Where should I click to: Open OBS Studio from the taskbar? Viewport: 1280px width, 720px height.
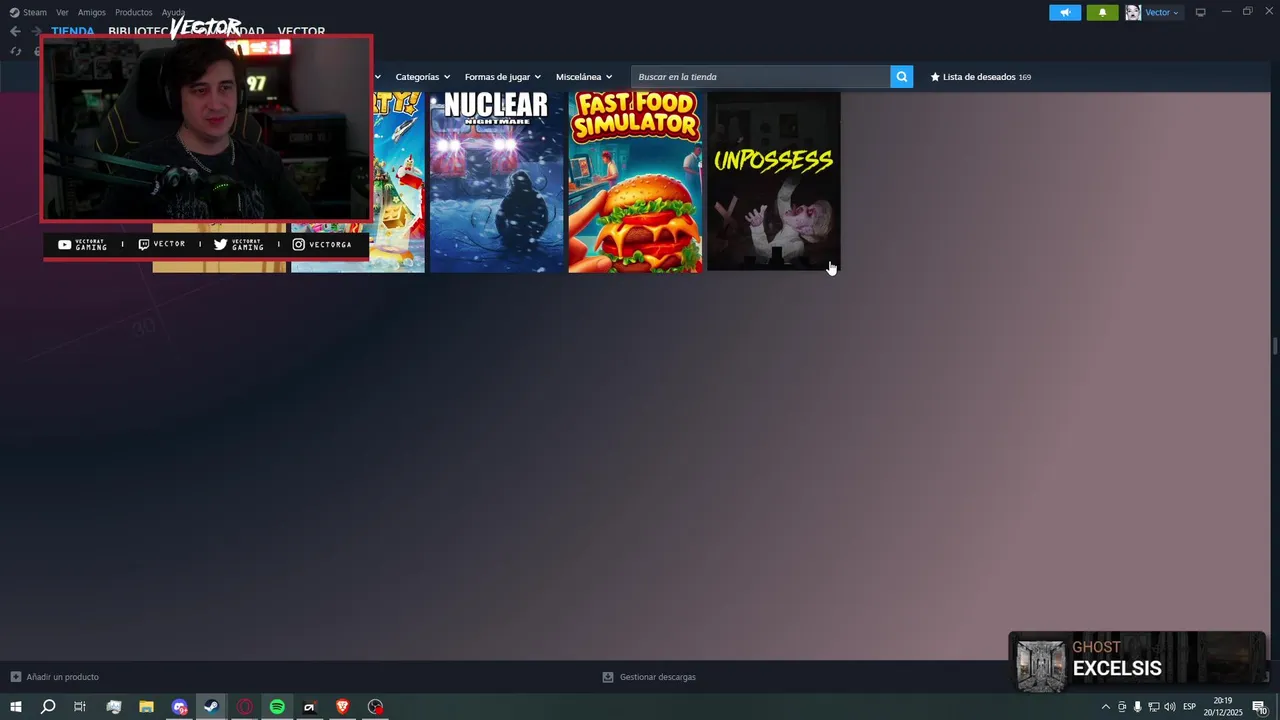click(375, 707)
